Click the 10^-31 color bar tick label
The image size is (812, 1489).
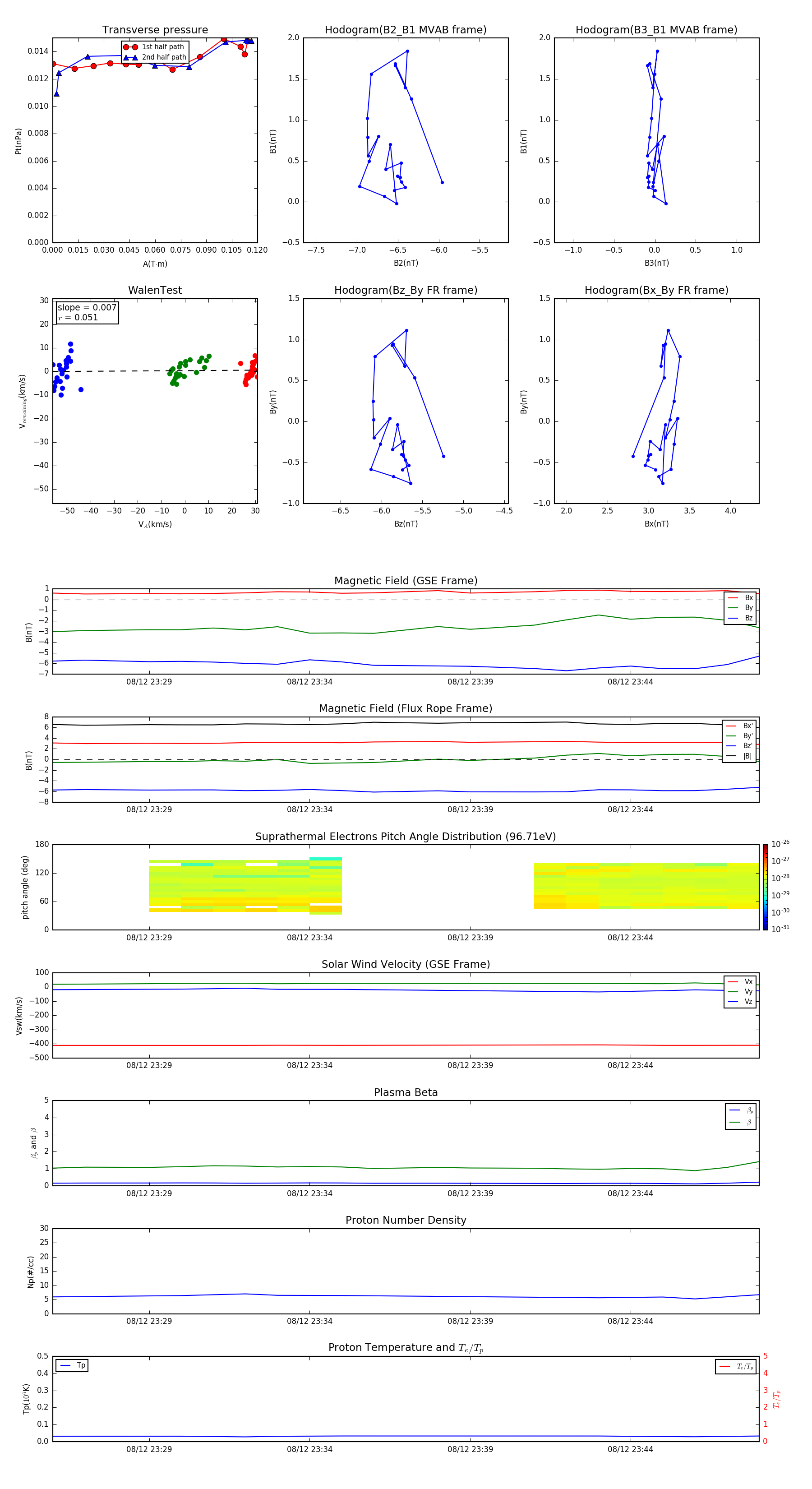coord(780,929)
